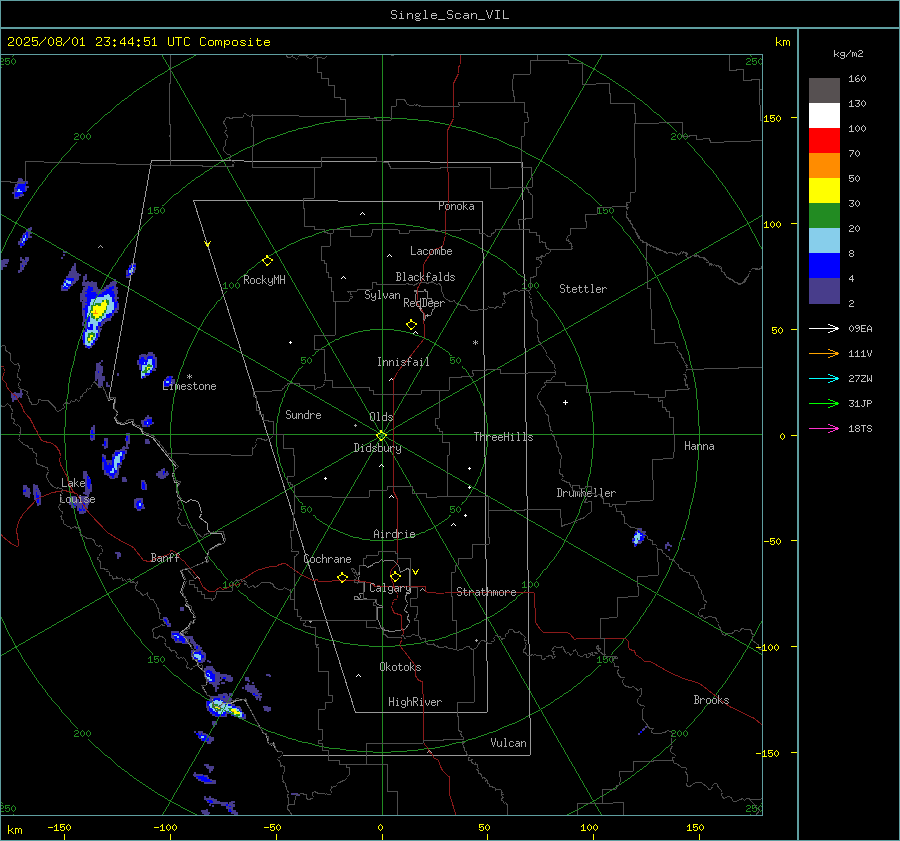This screenshot has width=900, height=841.
Task: Click the Limestone label
Action: (189, 386)
